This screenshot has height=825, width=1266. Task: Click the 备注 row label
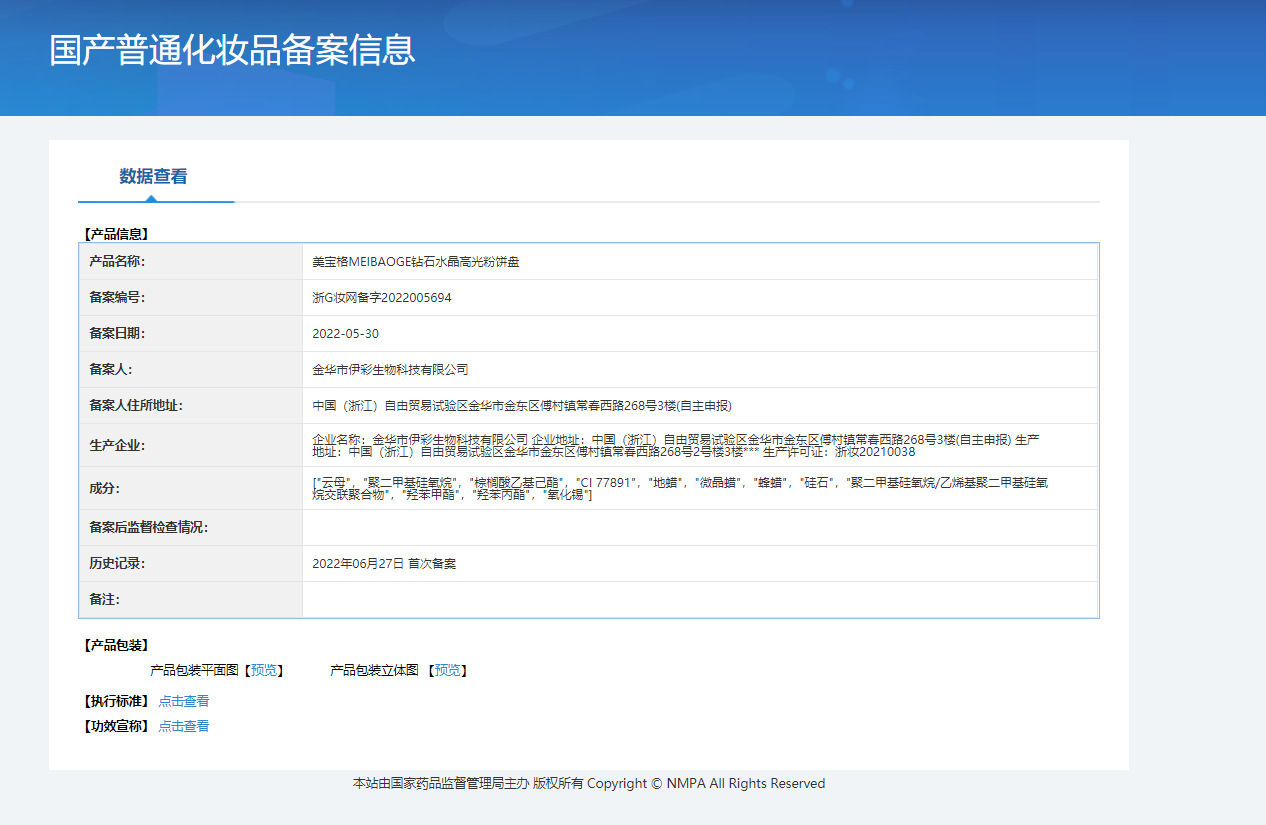[x=105, y=600]
